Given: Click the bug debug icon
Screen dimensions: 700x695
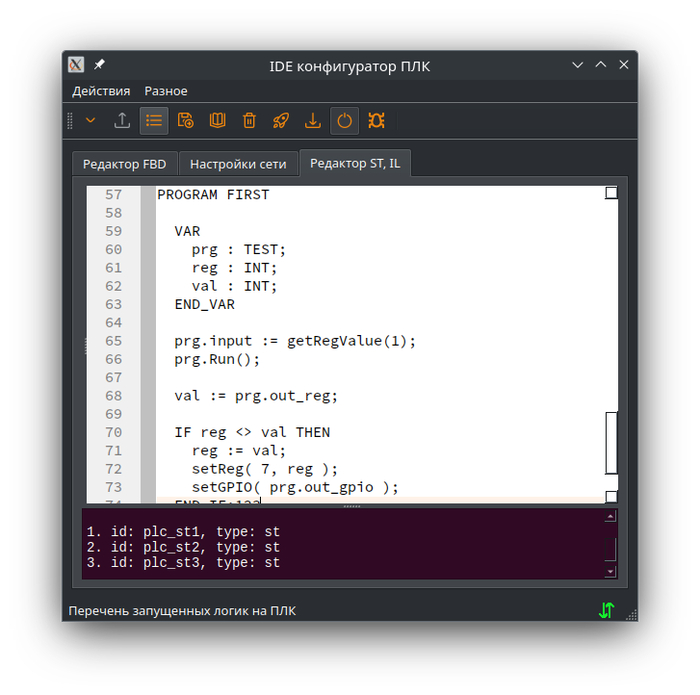Looking at the screenshot, I should [x=376, y=121].
